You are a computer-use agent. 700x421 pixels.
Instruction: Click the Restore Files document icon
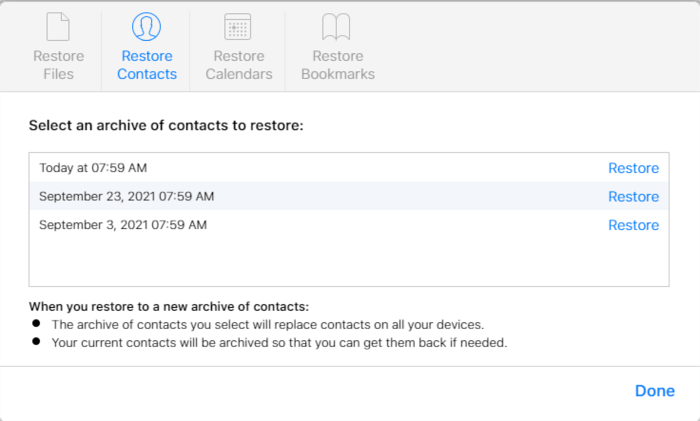pos(58,27)
